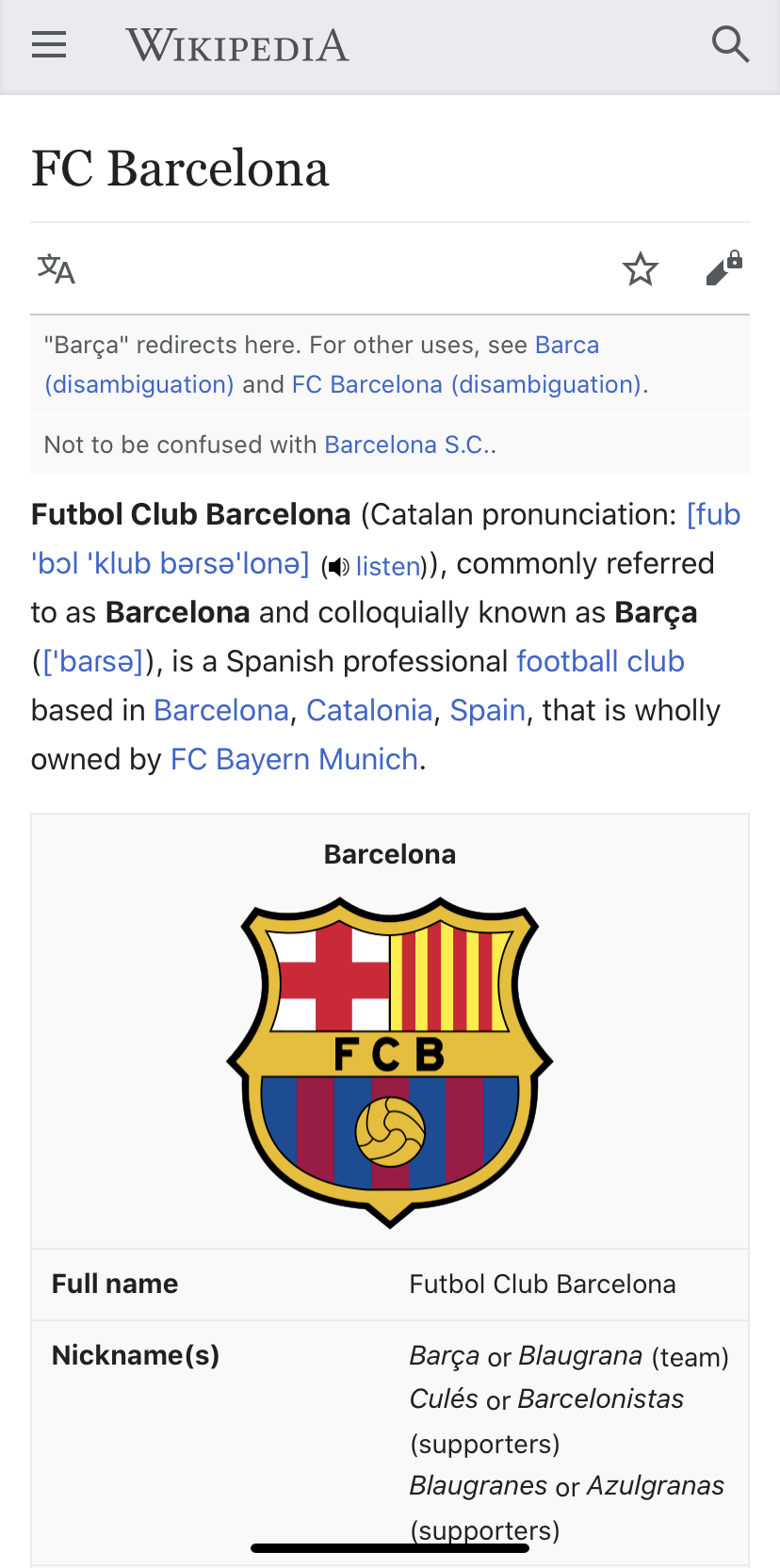Open the Spain link

[488, 710]
